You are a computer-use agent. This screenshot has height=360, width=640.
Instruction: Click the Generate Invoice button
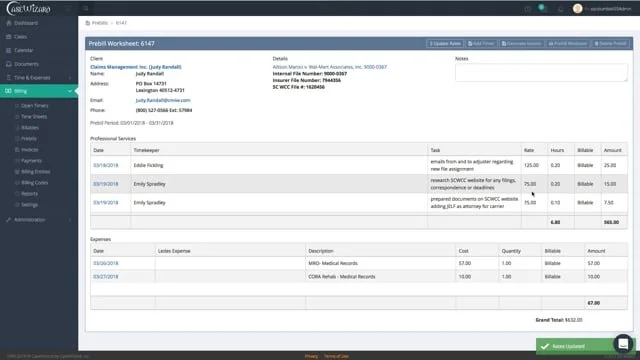(521, 43)
